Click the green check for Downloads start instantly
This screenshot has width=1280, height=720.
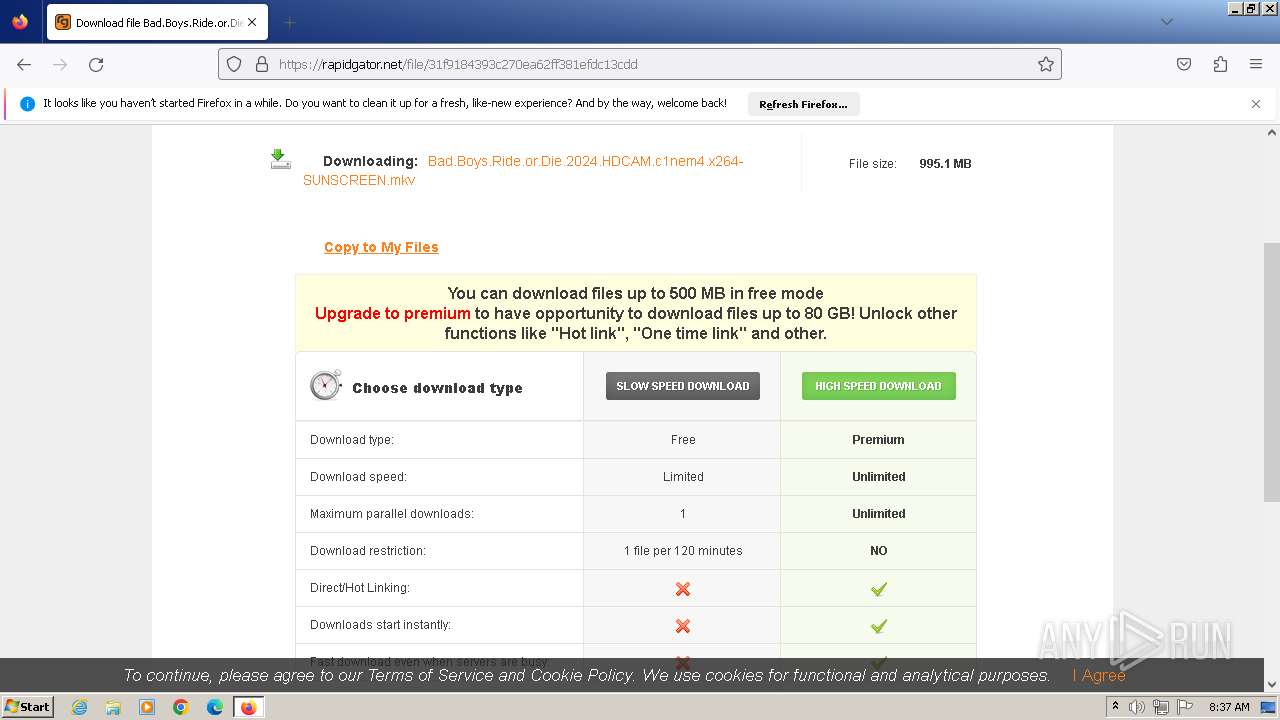coord(878,626)
